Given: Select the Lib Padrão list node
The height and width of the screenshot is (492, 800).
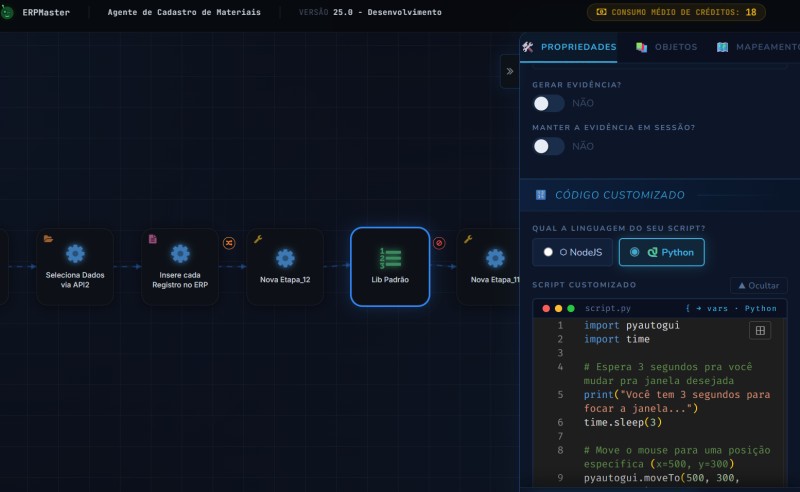Looking at the screenshot, I should pos(390,266).
